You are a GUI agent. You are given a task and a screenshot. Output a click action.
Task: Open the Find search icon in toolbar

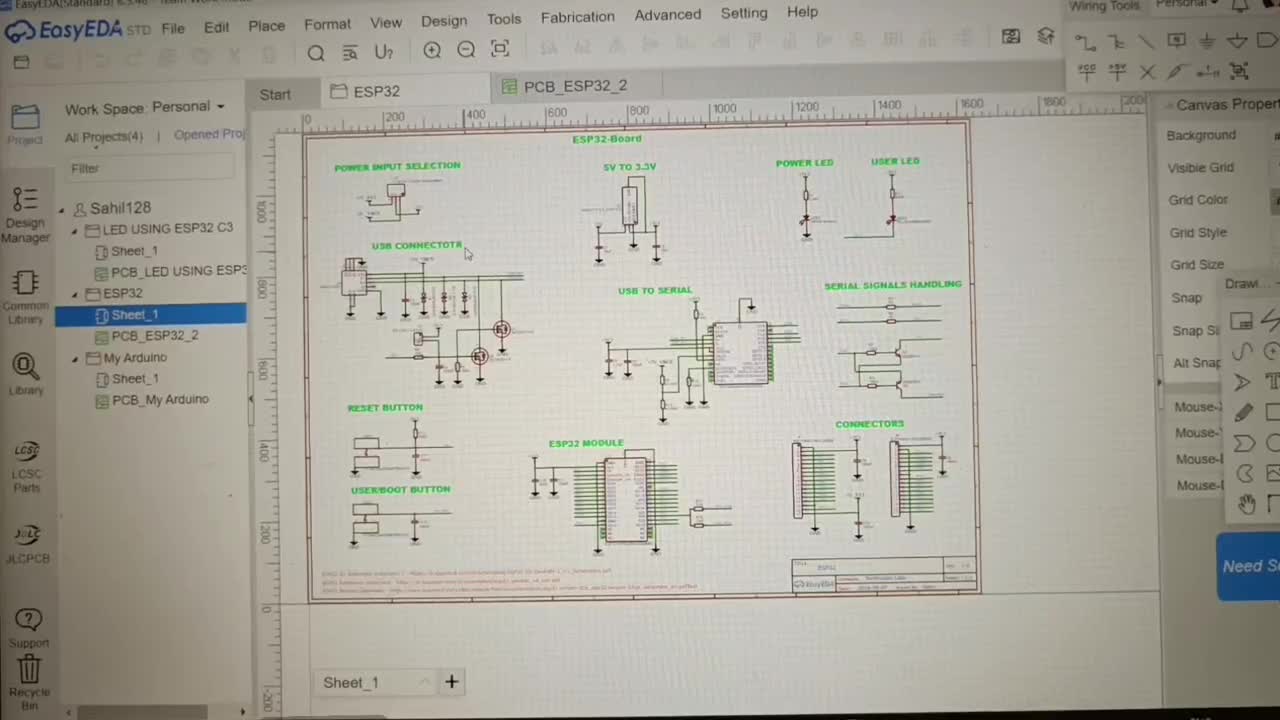(315, 53)
